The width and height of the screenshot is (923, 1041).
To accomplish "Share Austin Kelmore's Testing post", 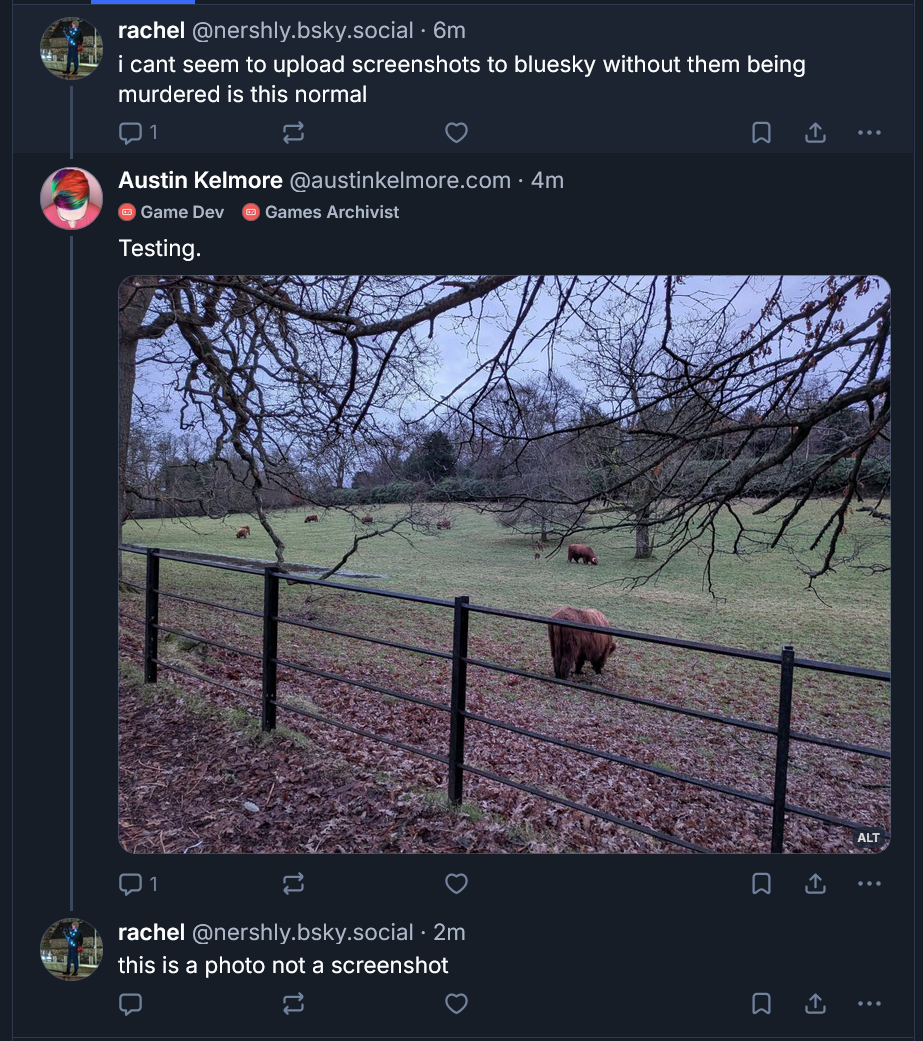I will coord(815,883).
